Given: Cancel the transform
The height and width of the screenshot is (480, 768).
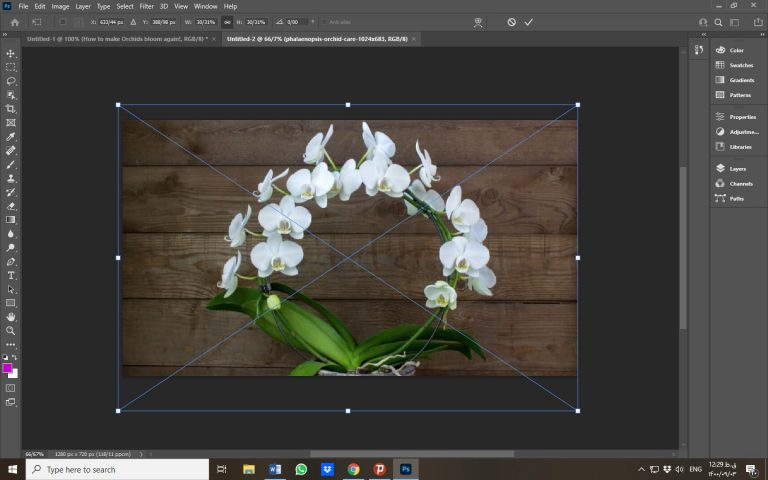Looking at the screenshot, I should pyautogui.click(x=511, y=22).
